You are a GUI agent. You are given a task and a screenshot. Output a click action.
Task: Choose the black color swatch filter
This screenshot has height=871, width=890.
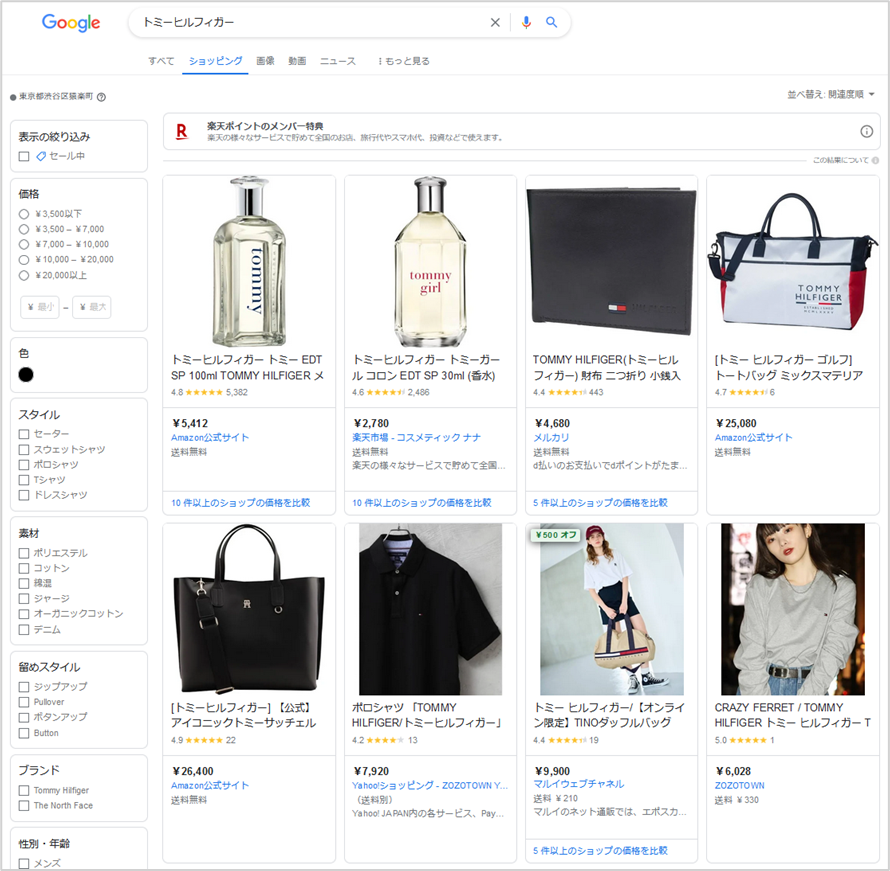26,375
